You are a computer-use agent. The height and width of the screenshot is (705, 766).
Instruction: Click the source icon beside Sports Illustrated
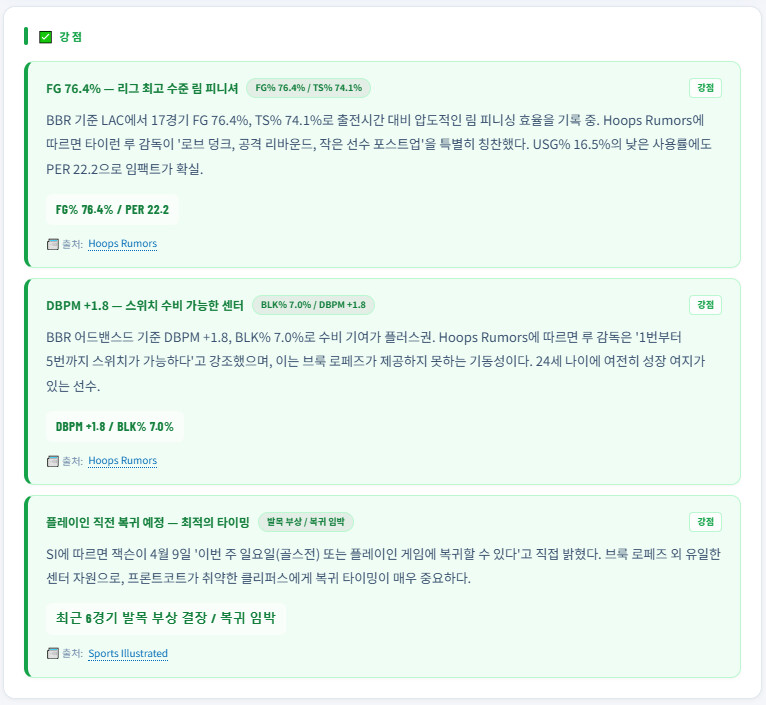pos(53,653)
